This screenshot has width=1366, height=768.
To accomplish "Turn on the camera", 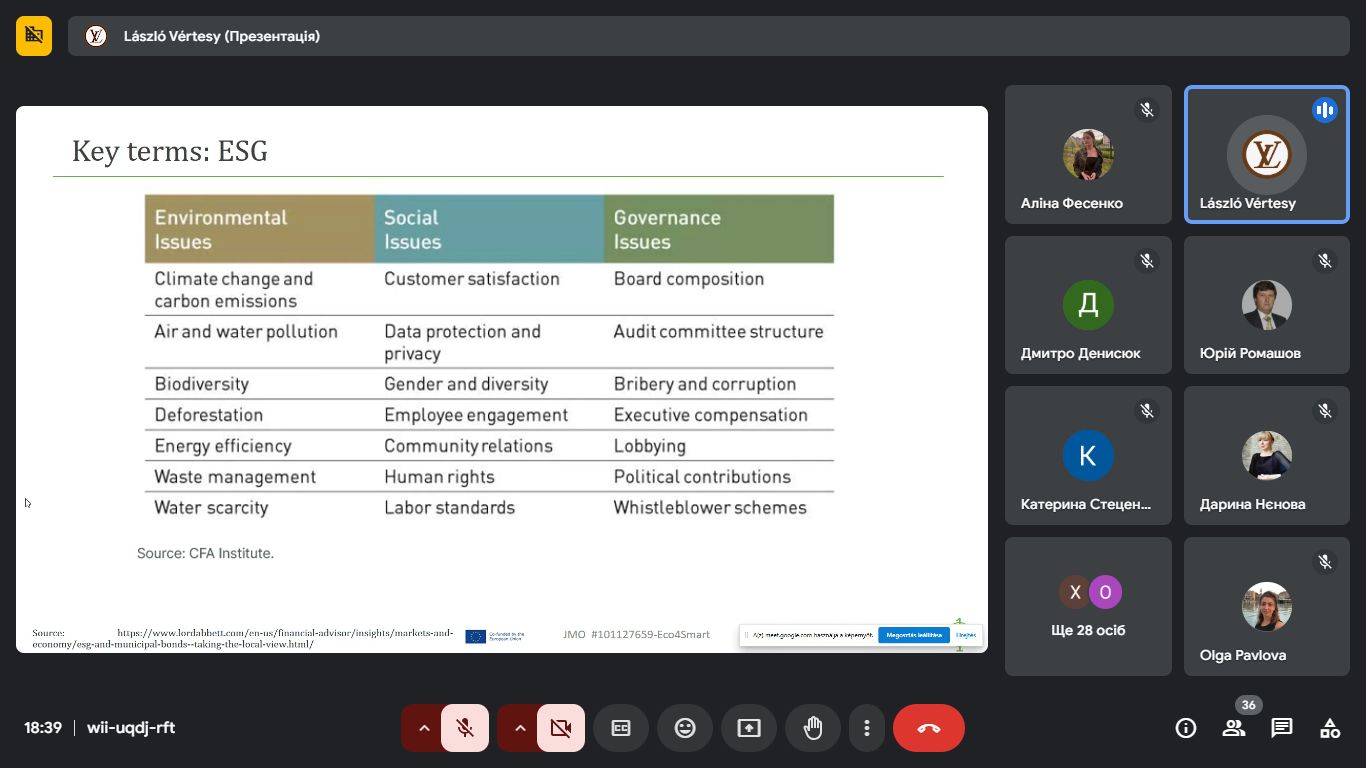I will [x=561, y=728].
